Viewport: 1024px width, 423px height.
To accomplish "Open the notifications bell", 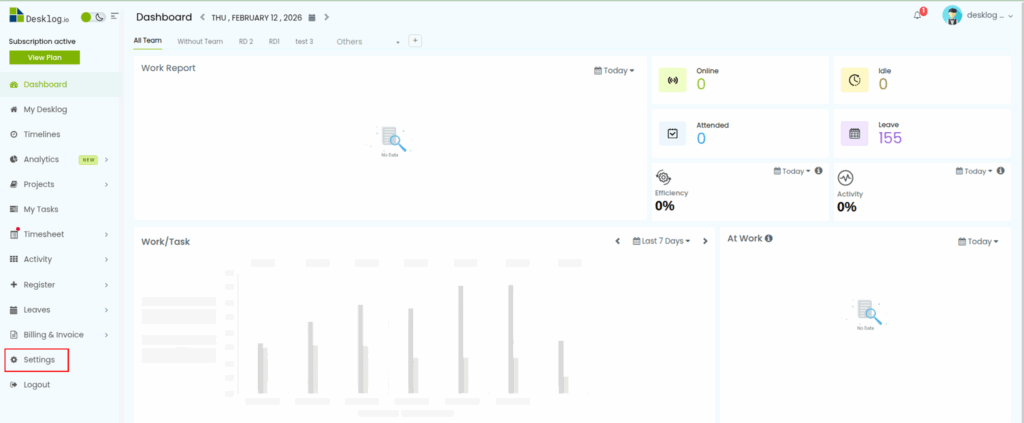I will pyautogui.click(x=918, y=15).
